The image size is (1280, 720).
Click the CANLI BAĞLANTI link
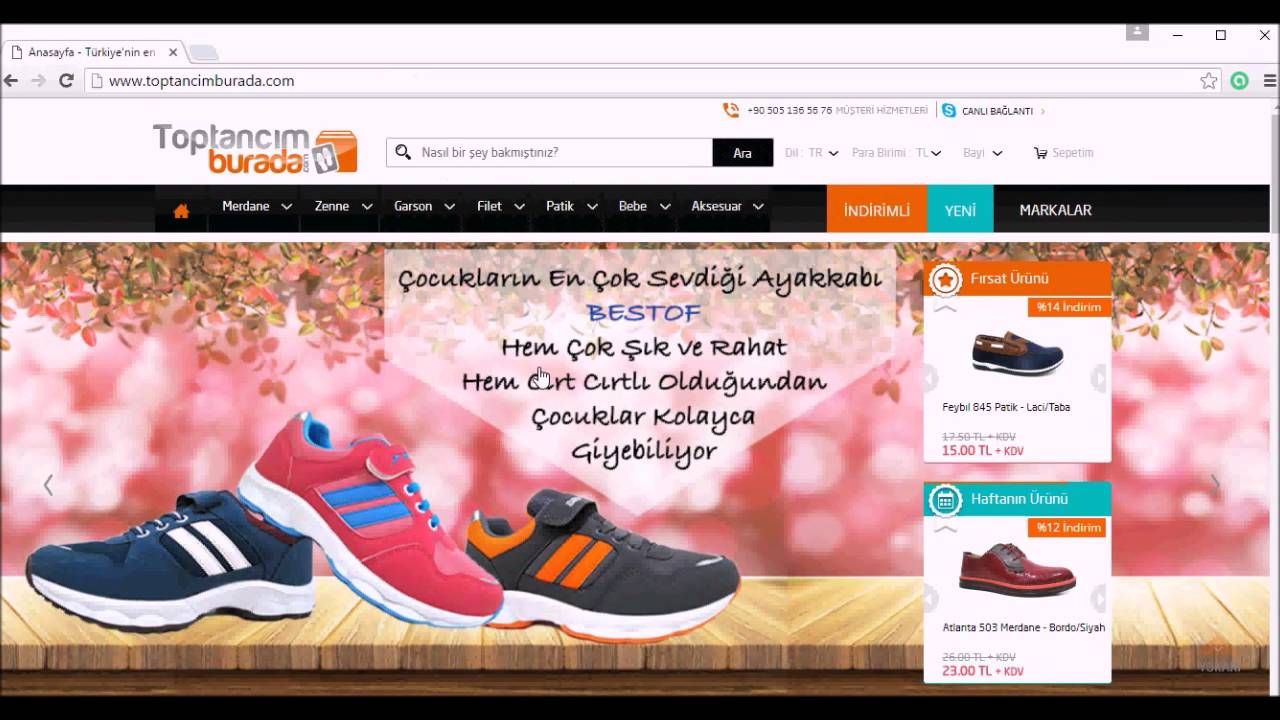coord(997,111)
